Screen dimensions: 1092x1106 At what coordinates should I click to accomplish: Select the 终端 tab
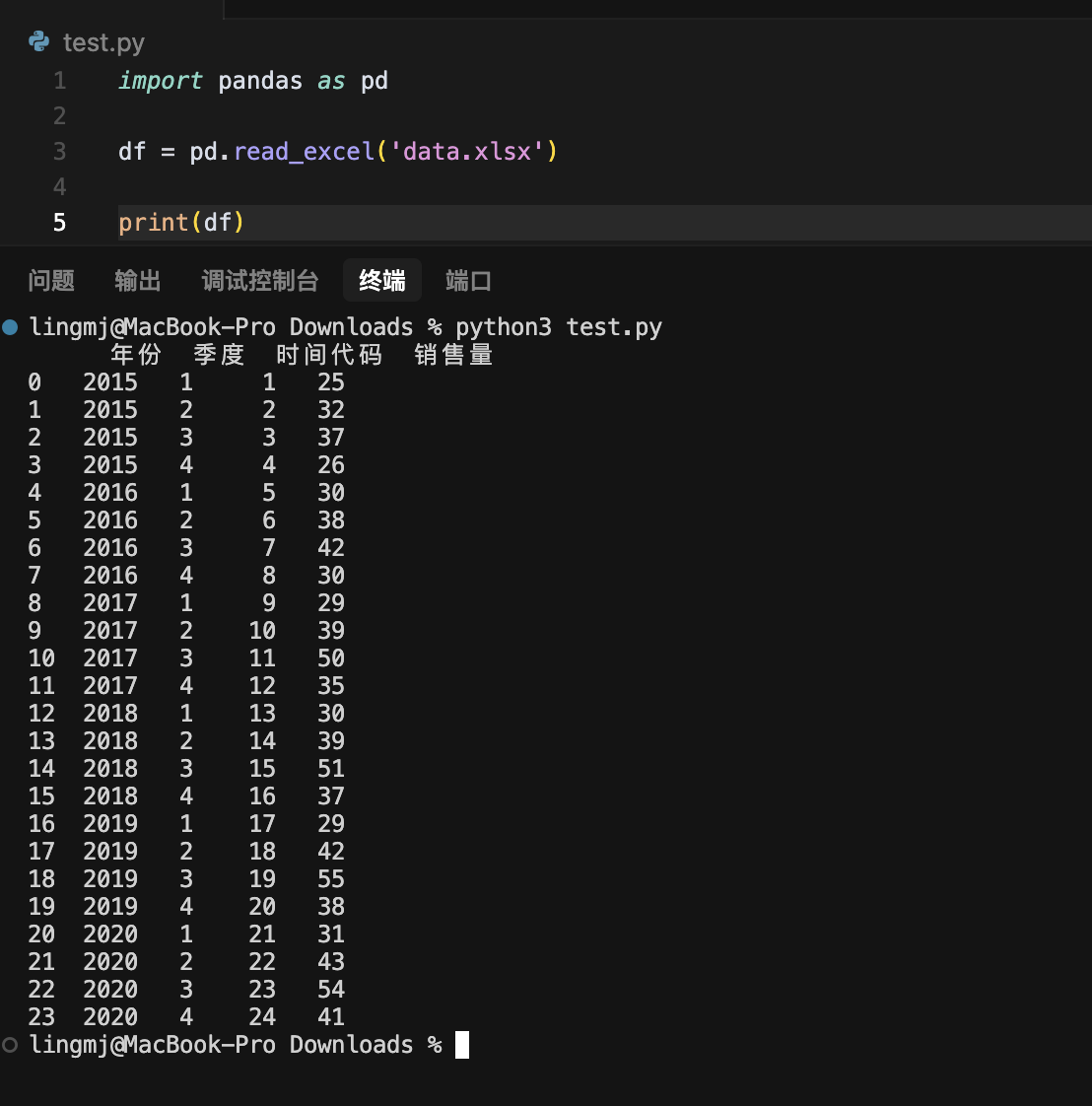382,281
